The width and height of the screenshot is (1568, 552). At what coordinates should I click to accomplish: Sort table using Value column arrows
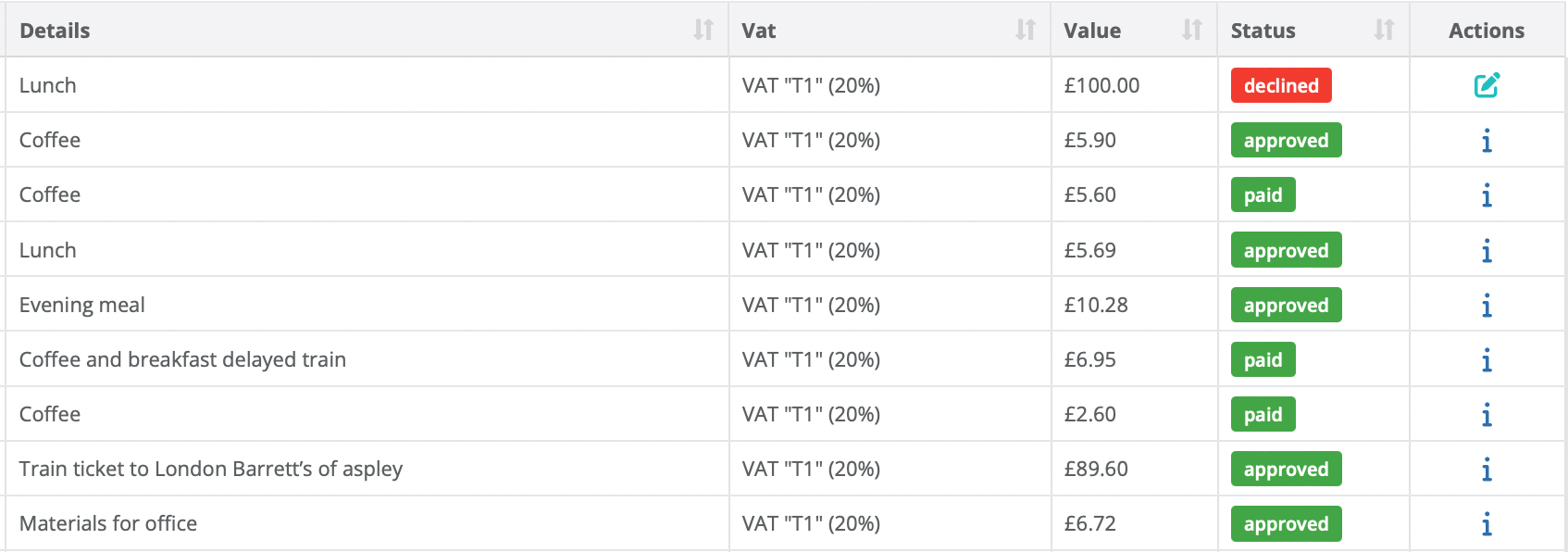pyautogui.click(x=1192, y=31)
